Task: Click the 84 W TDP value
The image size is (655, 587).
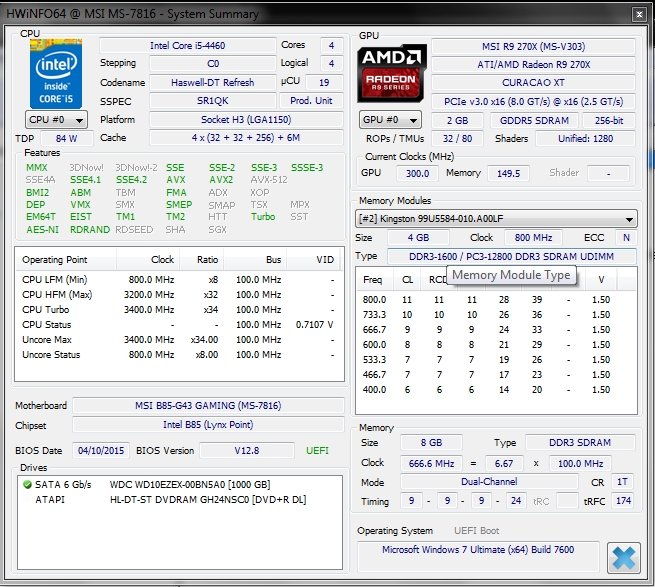Action: click(67, 139)
